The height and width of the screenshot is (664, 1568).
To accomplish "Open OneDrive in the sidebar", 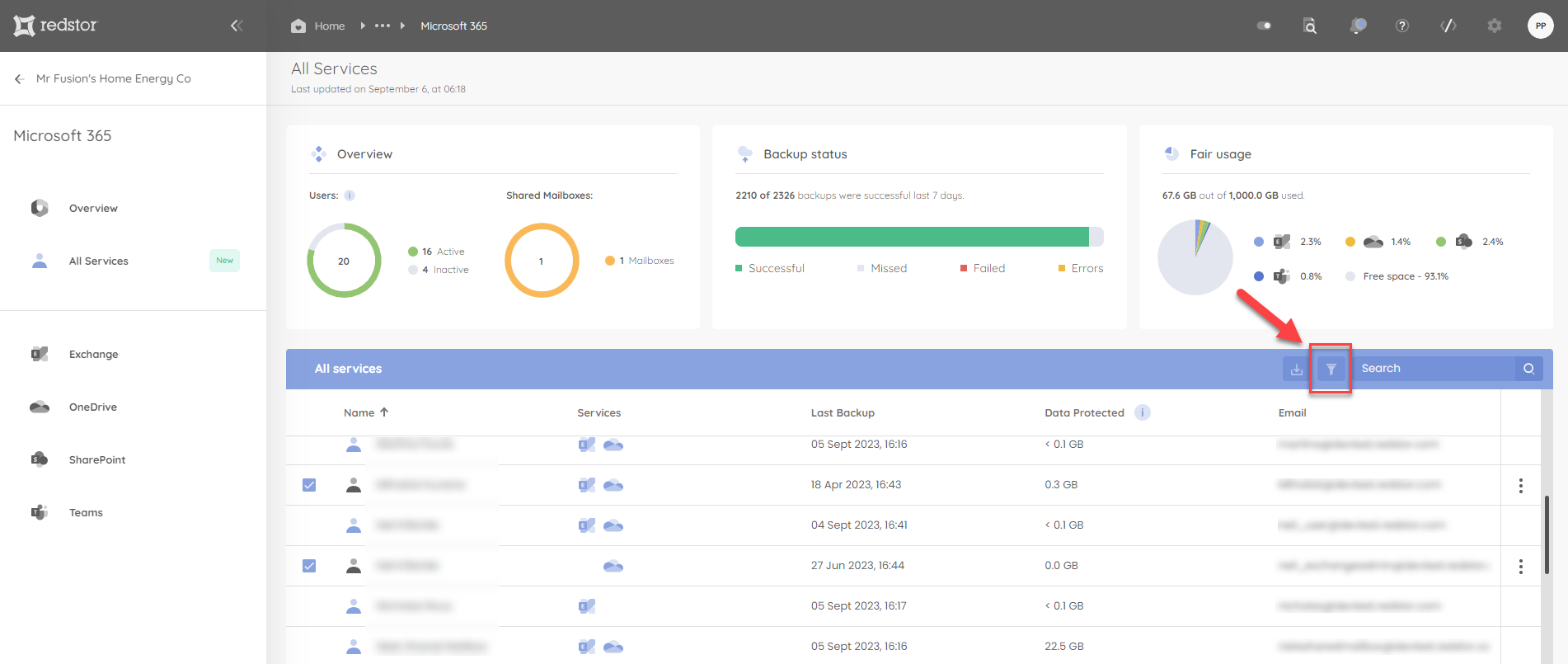I will (92, 407).
